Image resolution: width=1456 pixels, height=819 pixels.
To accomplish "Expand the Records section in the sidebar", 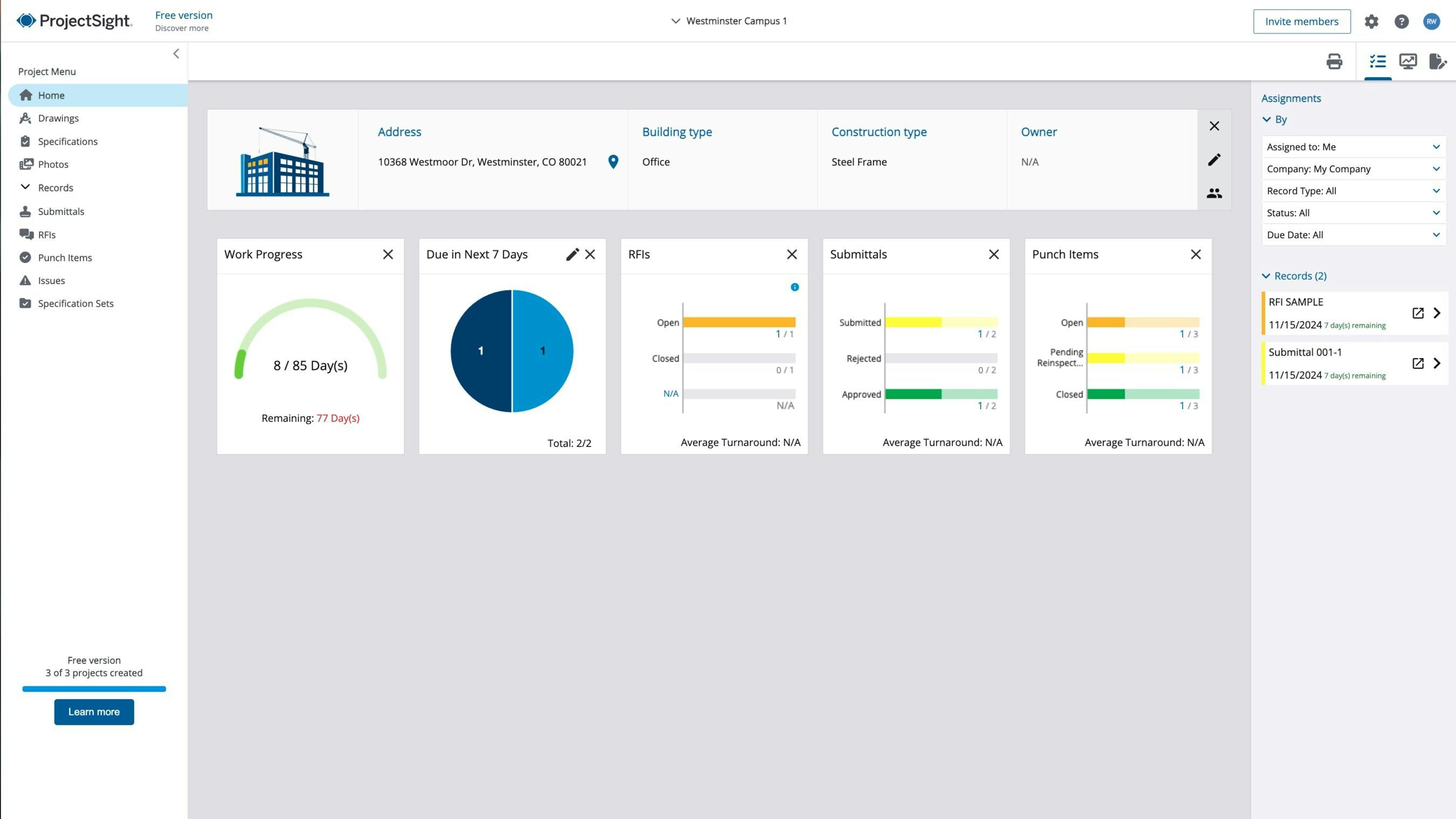I will (55, 187).
